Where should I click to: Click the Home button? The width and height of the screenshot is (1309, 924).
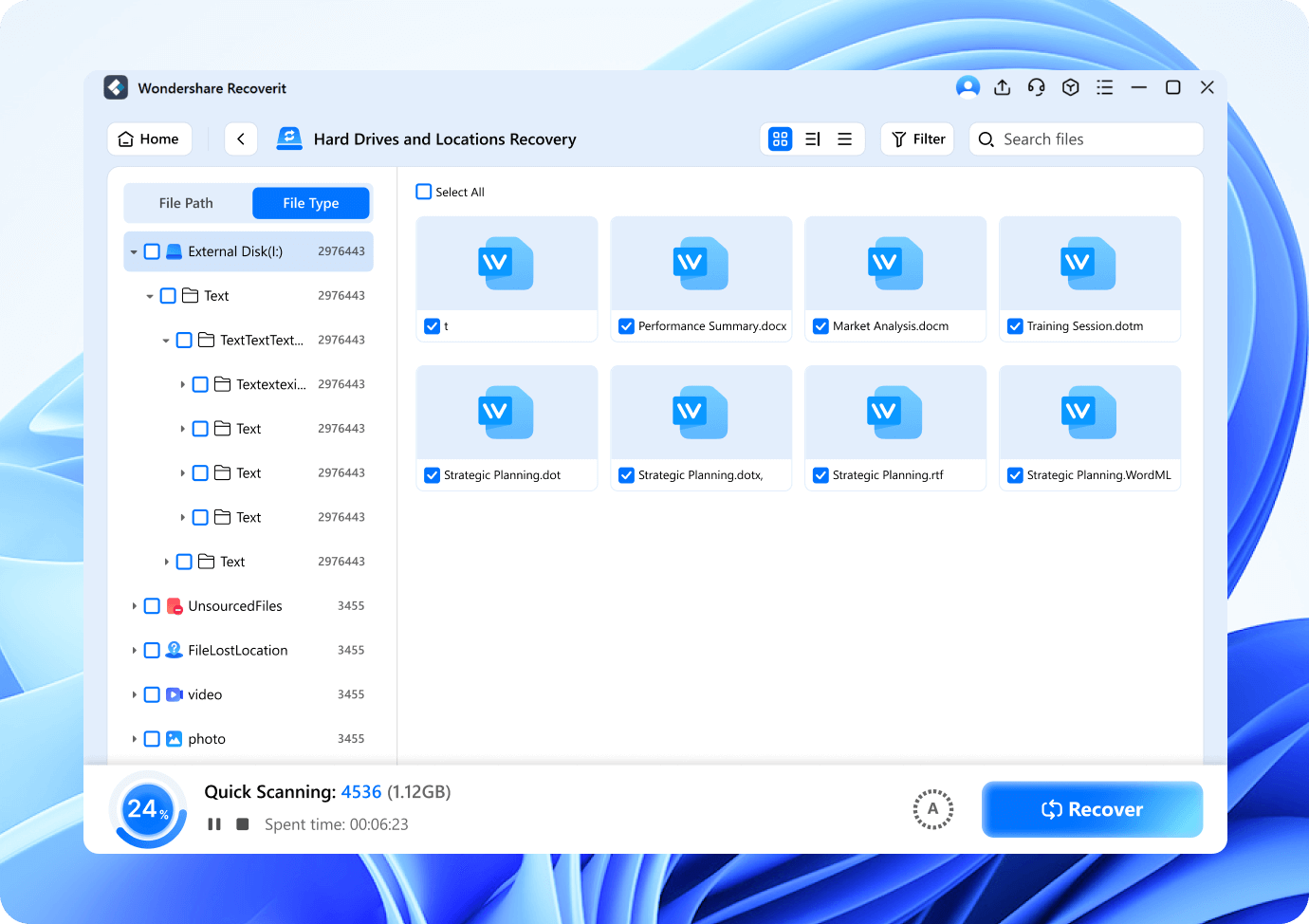click(149, 139)
